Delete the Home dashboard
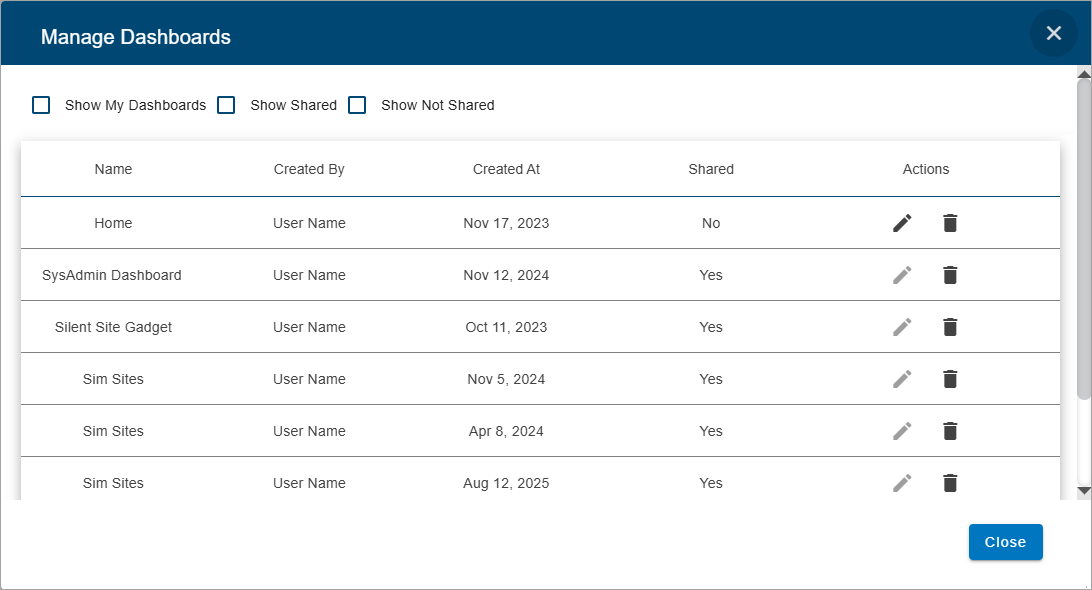This screenshot has height=590, width=1092. (x=950, y=223)
